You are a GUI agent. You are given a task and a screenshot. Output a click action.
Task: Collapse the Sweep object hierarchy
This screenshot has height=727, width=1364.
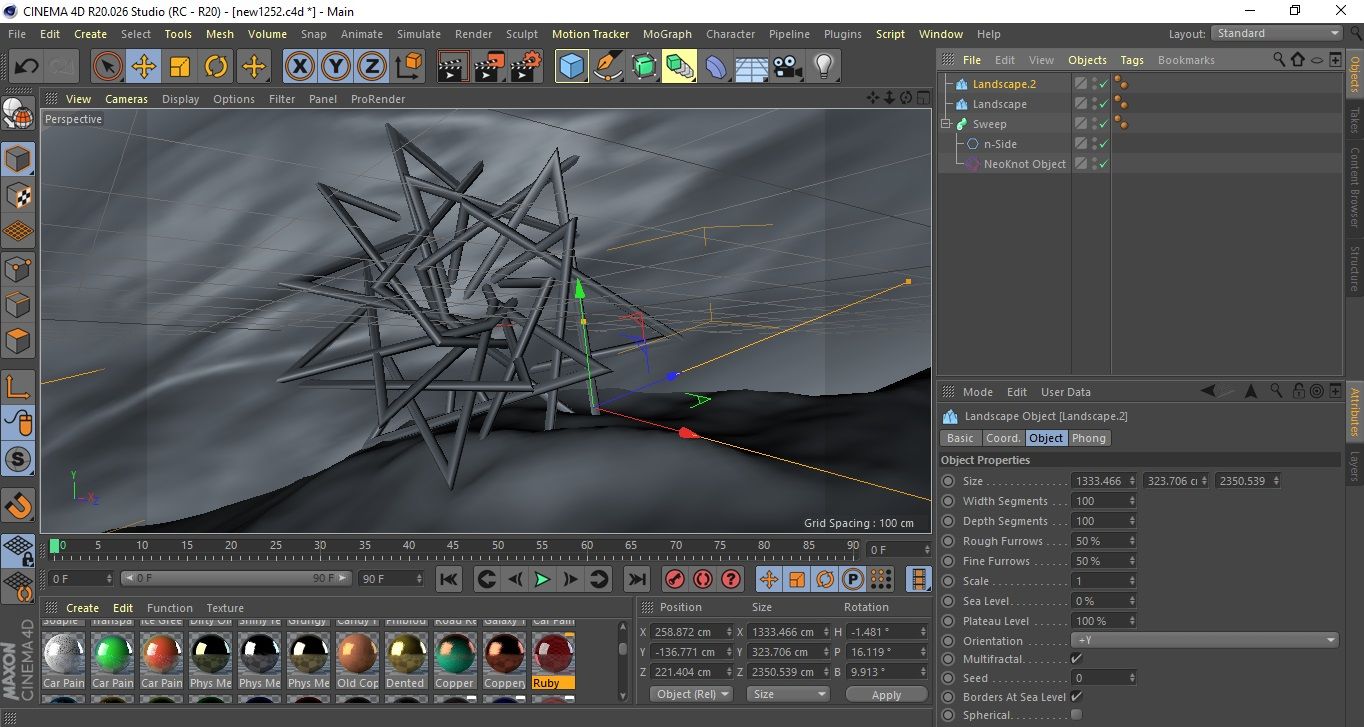[x=946, y=124]
